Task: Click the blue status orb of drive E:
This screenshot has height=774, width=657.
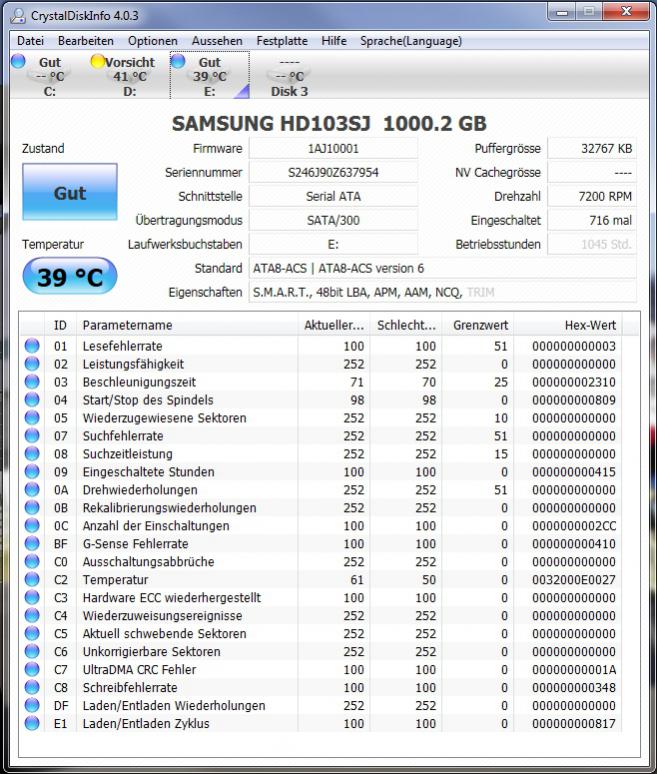Action: tap(178, 61)
